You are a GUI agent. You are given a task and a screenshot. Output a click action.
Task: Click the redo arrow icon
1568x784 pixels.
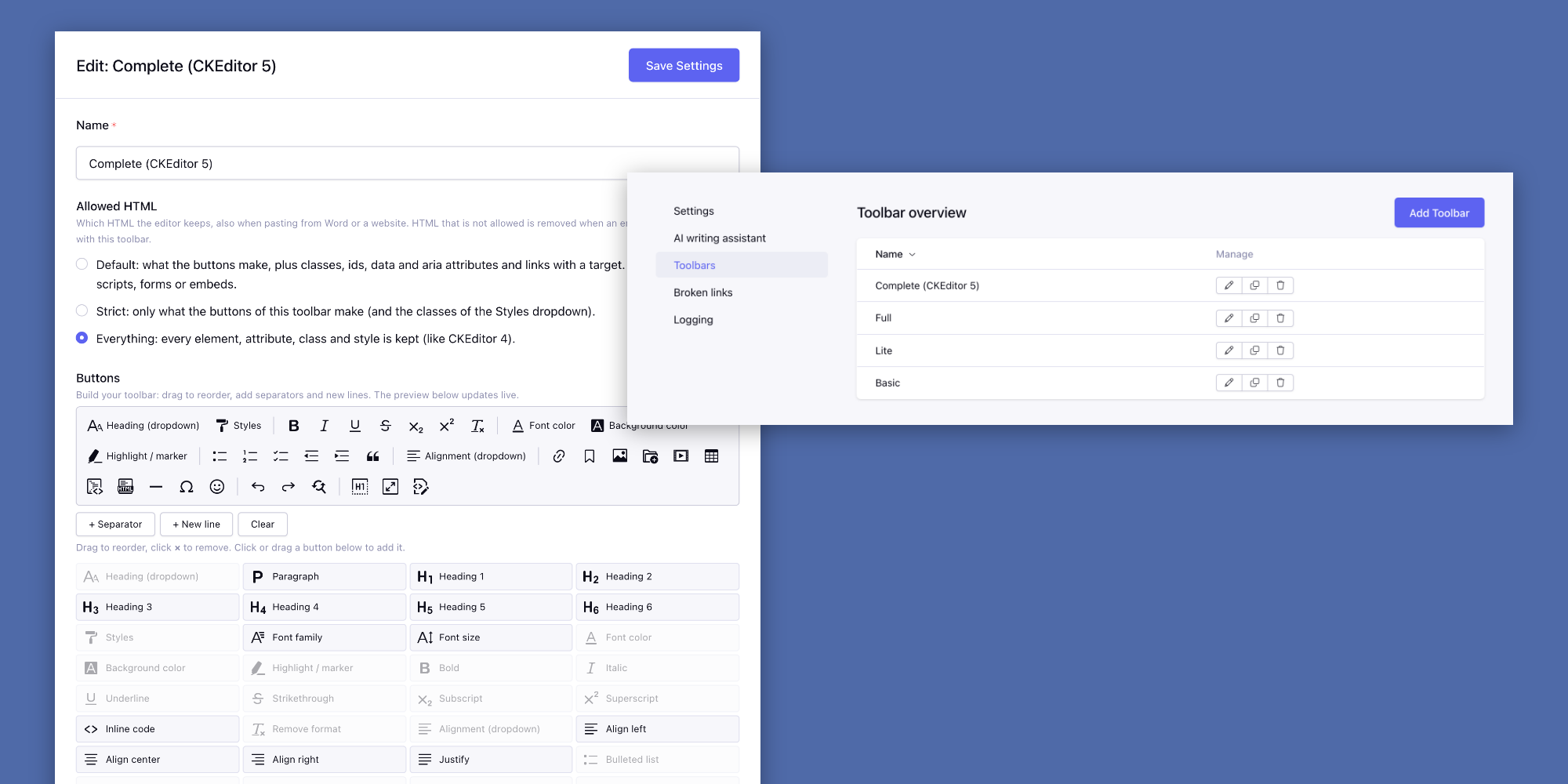coord(289,487)
